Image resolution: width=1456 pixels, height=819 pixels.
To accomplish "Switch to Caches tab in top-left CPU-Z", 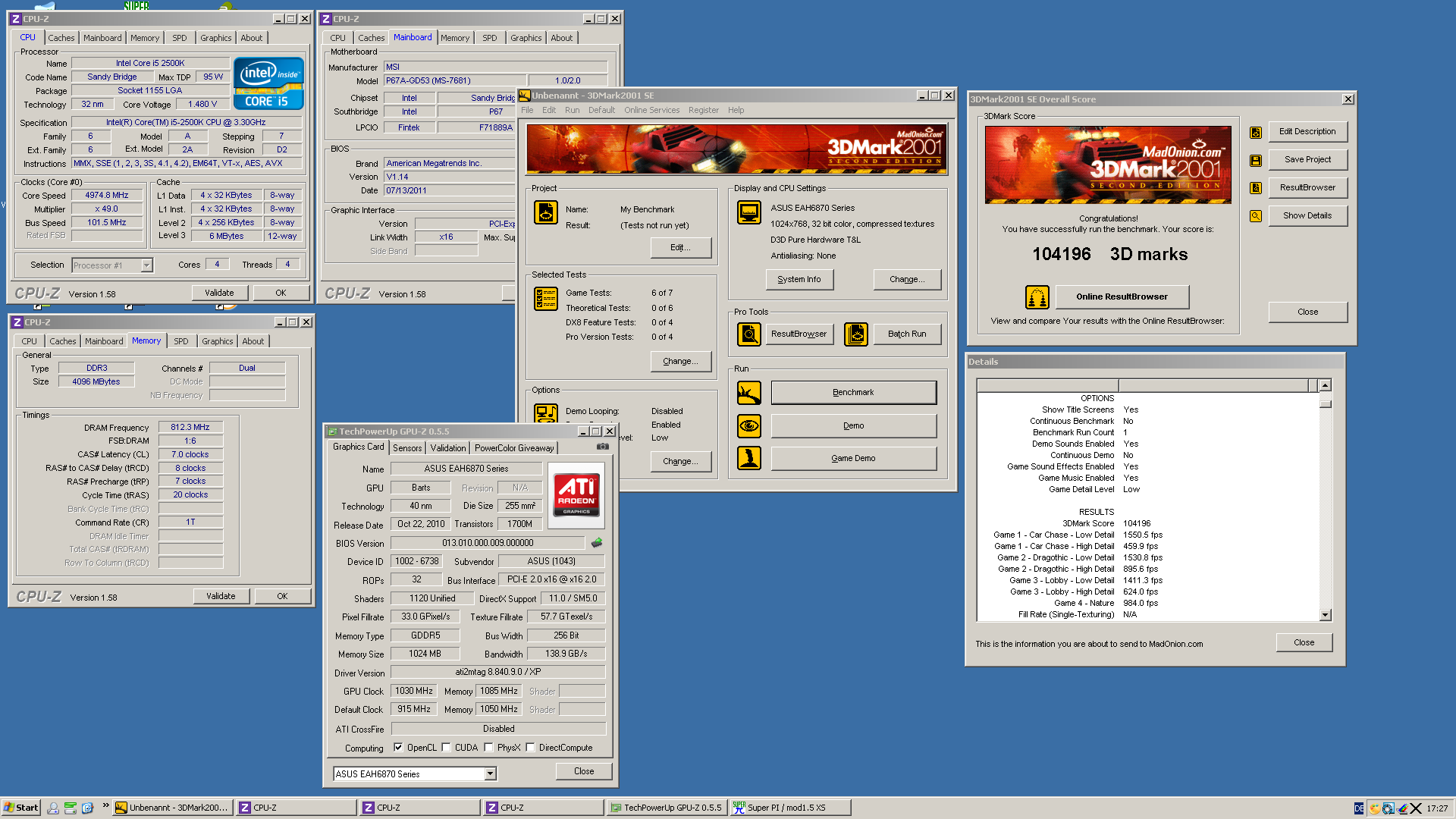I will pyautogui.click(x=61, y=38).
